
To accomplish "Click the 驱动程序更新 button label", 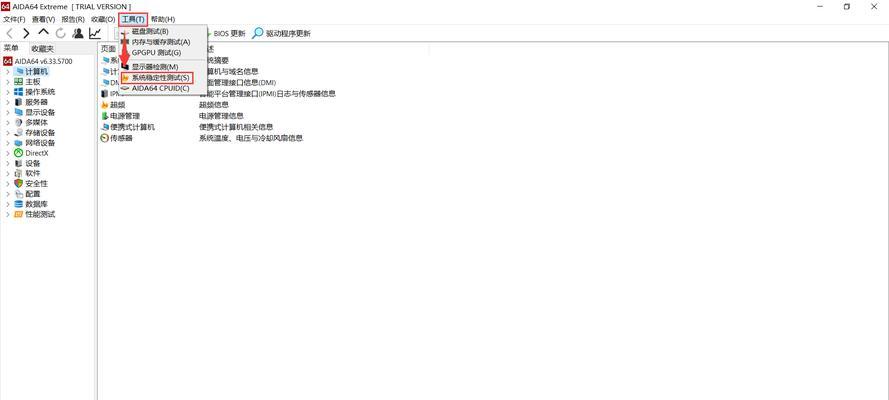I will 288,33.
